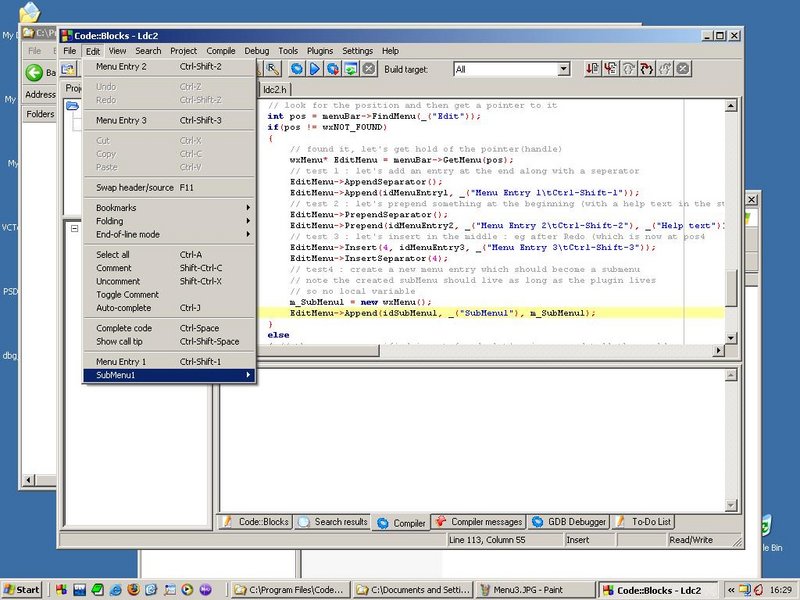Switch to C:\Documents and Setti taskbar button
This screenshot has width=800, height=600.
412,590
